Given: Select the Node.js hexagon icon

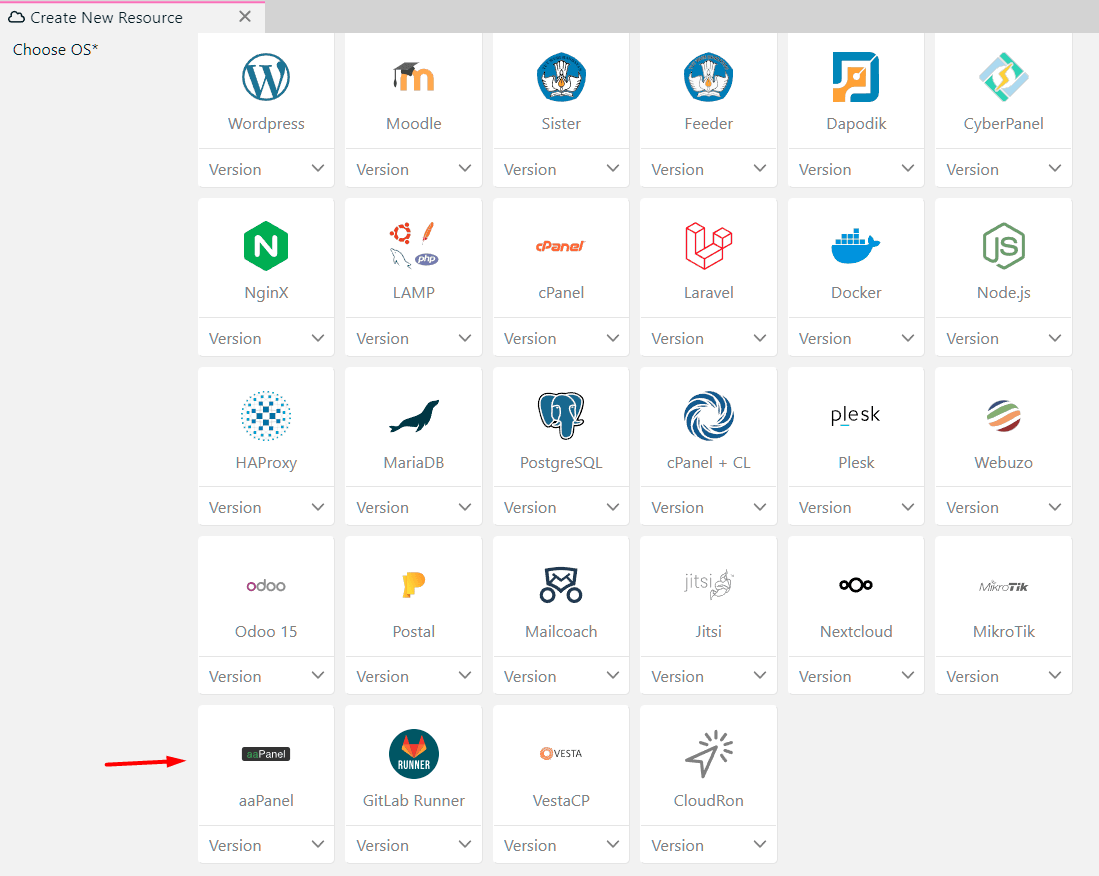Looking at the screenshot, I should tap(1003, 246).
